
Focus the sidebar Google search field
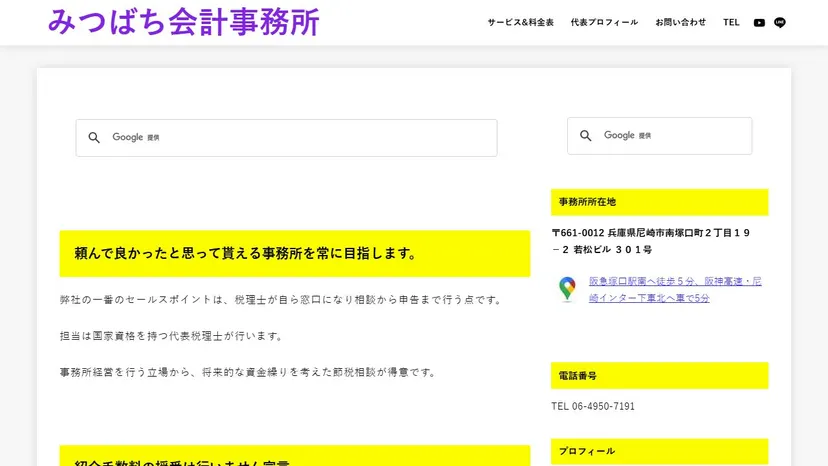660,136
